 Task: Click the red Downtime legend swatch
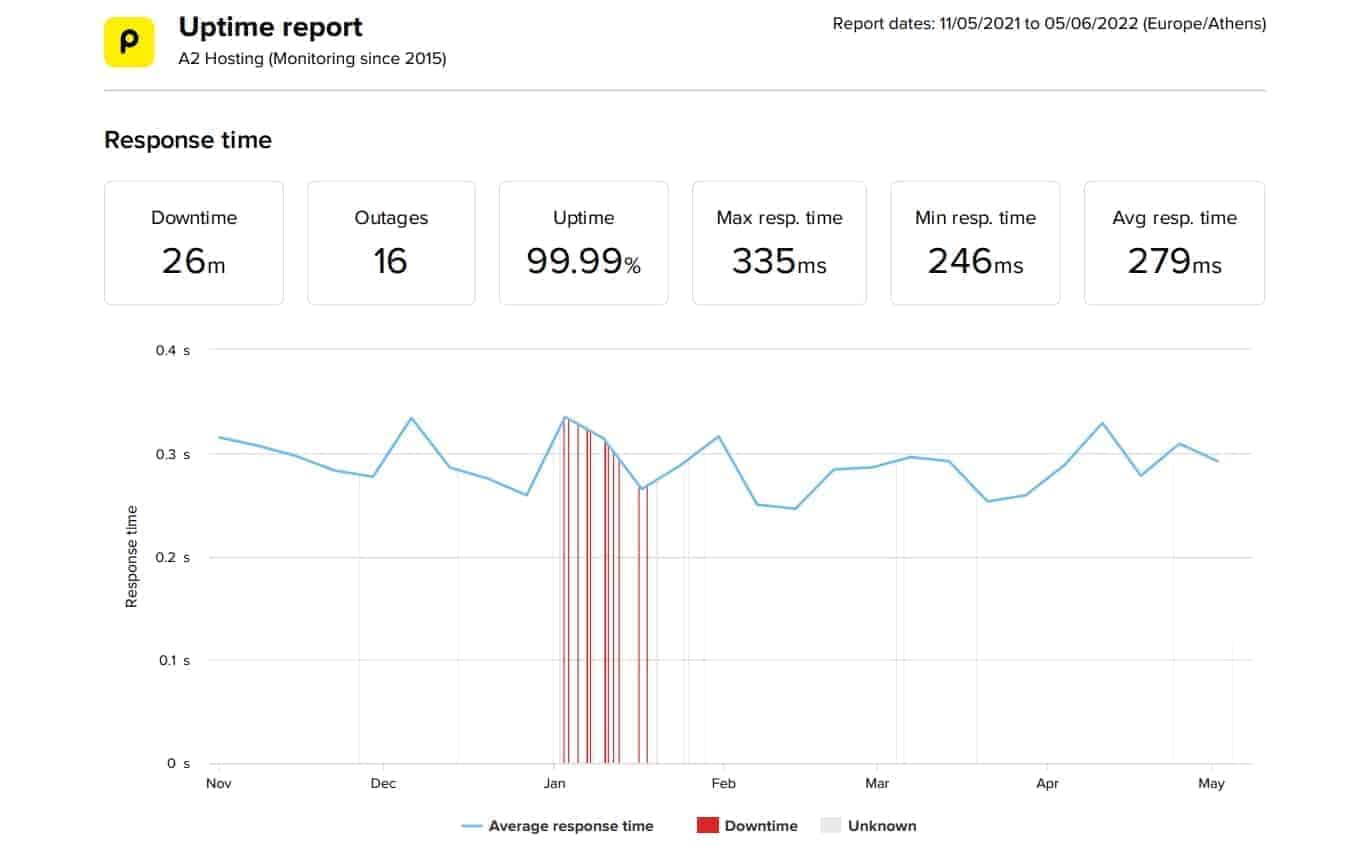(708, 826)
